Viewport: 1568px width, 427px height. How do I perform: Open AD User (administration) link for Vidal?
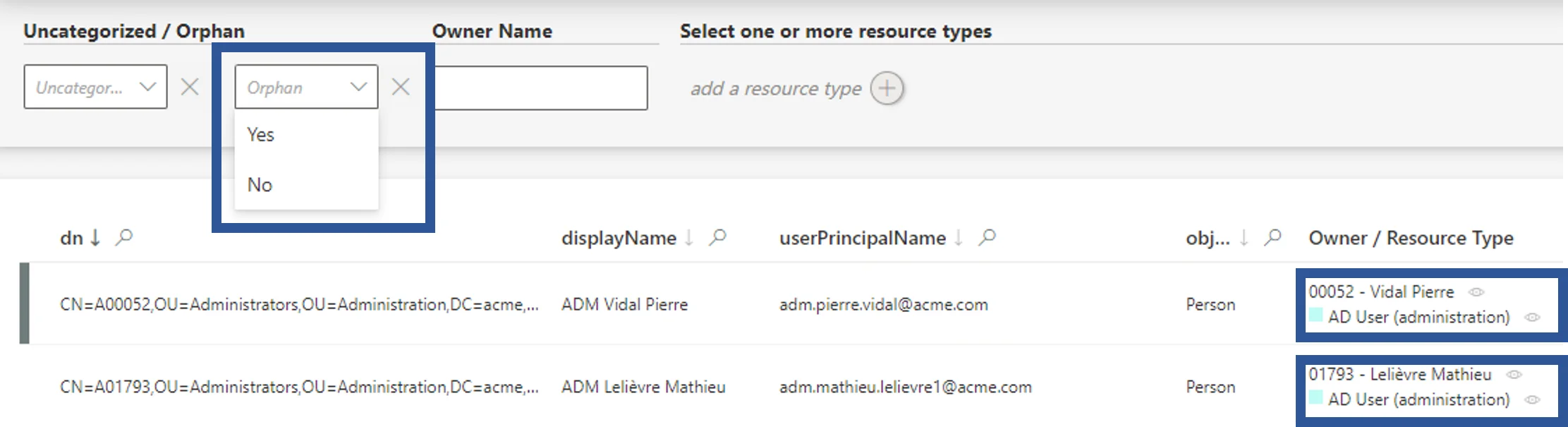1418,317
